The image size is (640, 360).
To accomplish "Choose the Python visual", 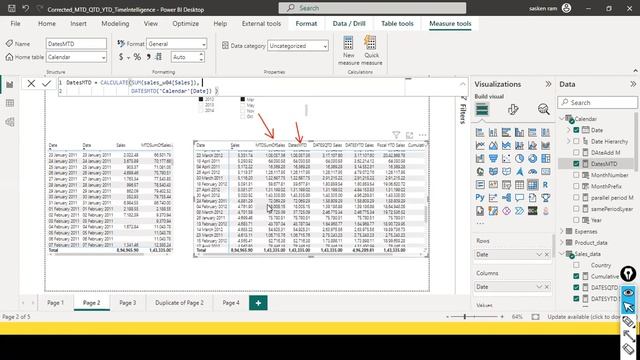I will pyautogui.click(x=480, y=198).
